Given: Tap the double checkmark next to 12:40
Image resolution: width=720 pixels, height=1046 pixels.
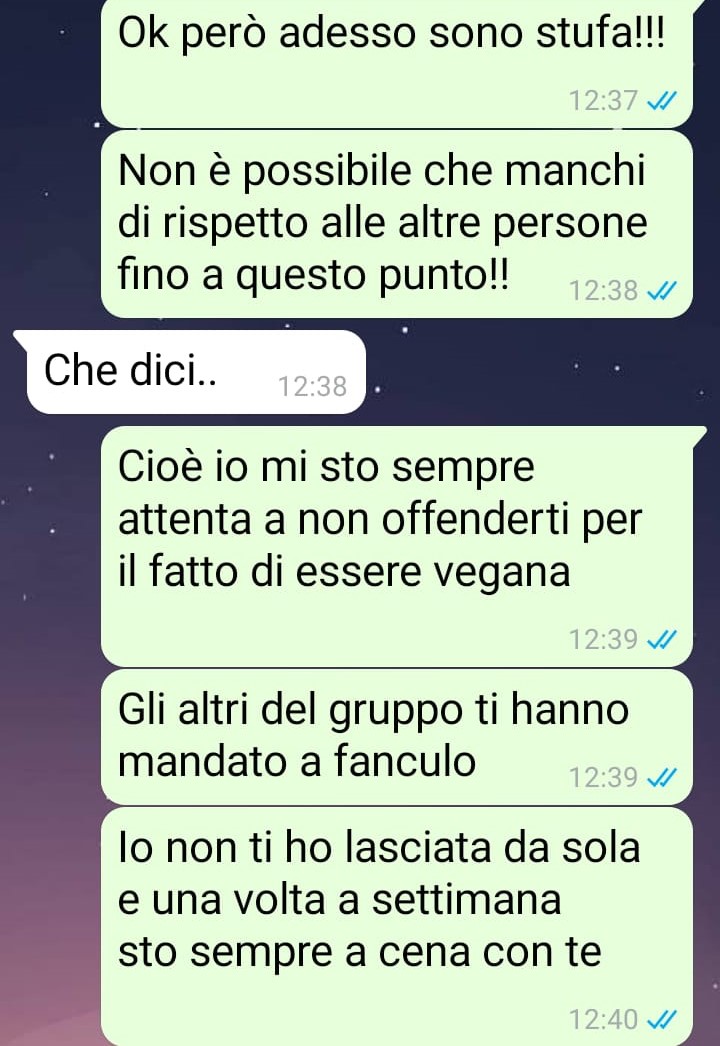Looking at the screenshot, I should click(x=663, y=1020).
